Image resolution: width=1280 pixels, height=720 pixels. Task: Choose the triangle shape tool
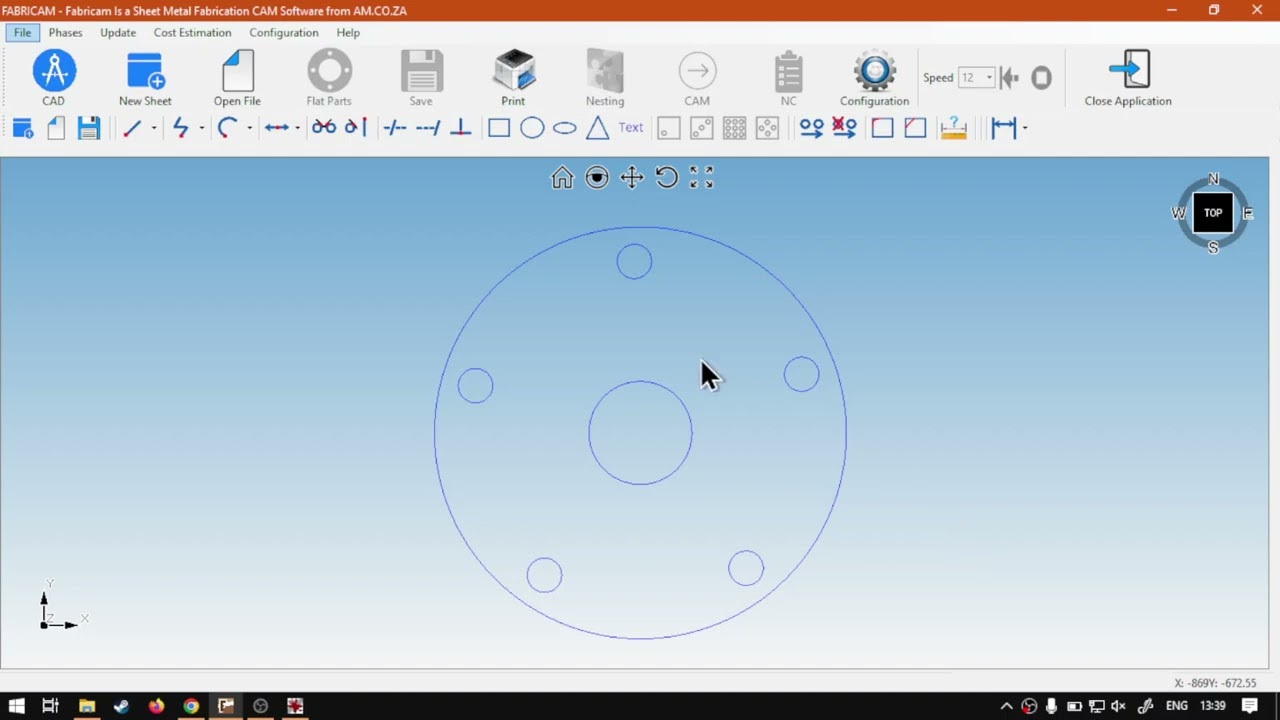click(597, 128)
